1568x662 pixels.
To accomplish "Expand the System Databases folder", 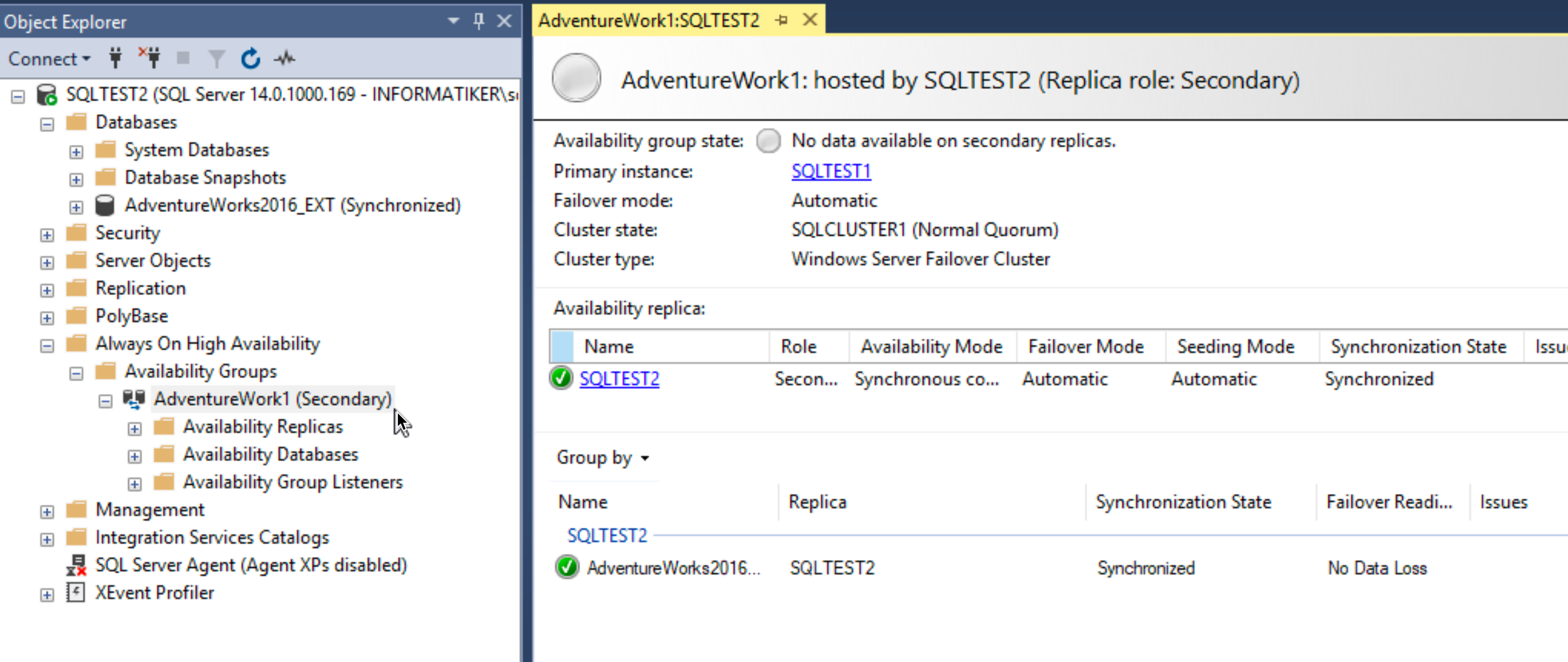I will [76, 151].
